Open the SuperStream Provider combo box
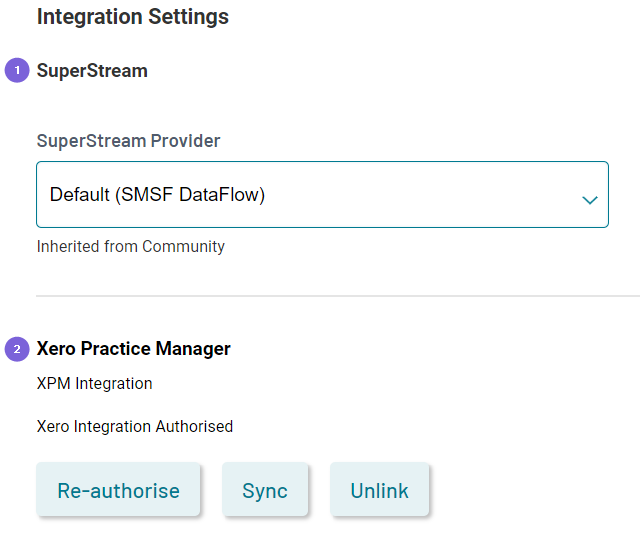Viewport: 640px width, 534px height. click(x=322, y=194)
